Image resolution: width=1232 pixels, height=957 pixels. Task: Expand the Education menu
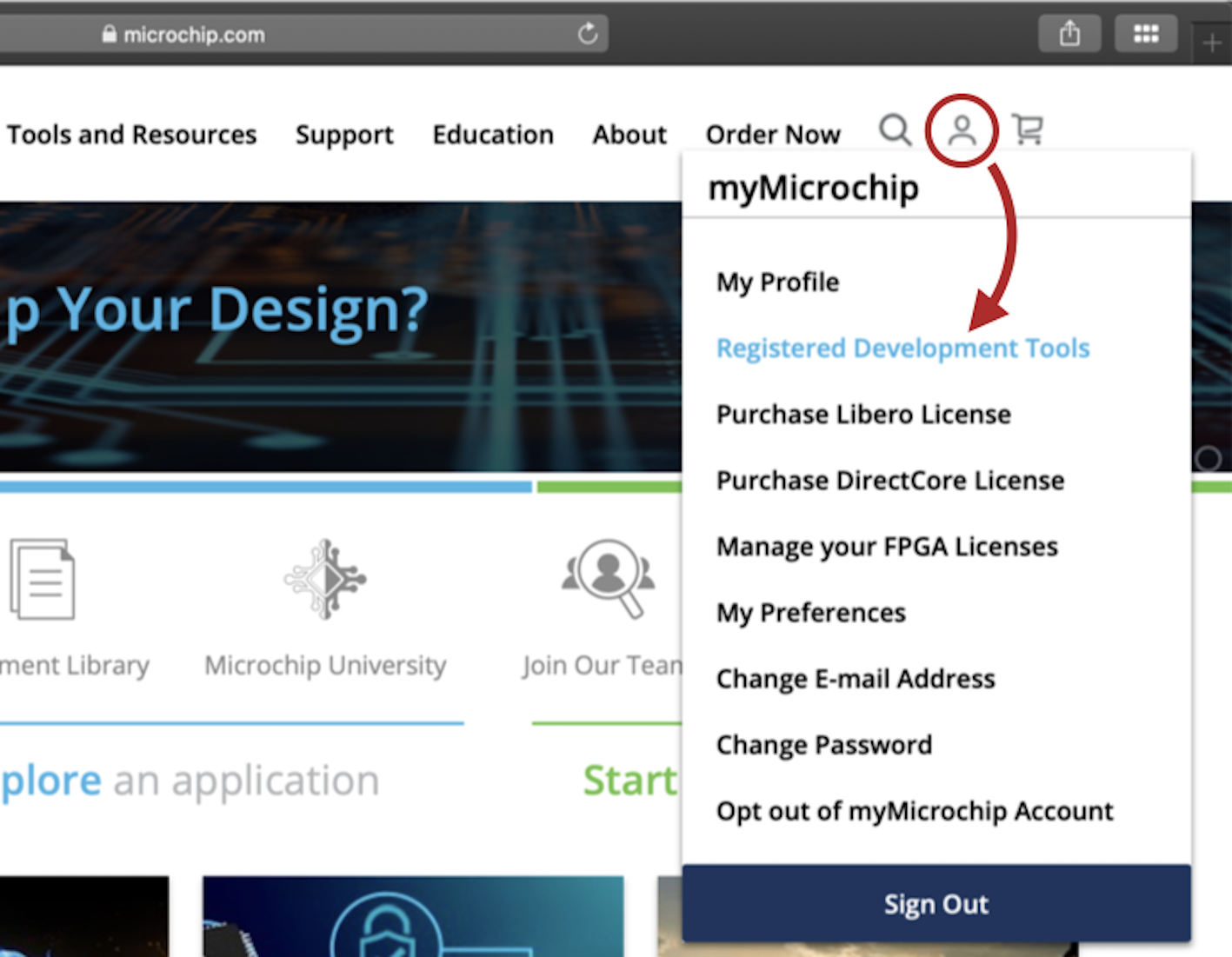pyautogui.click(x=493, y=135)
